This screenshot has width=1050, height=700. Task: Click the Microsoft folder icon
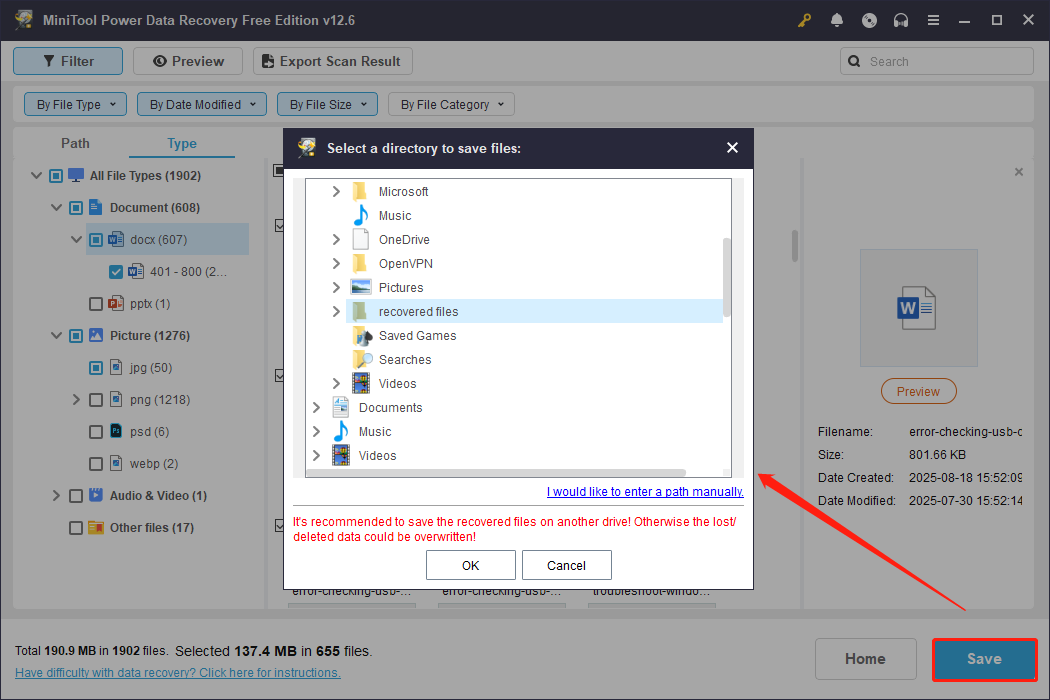tap(360, 192)
